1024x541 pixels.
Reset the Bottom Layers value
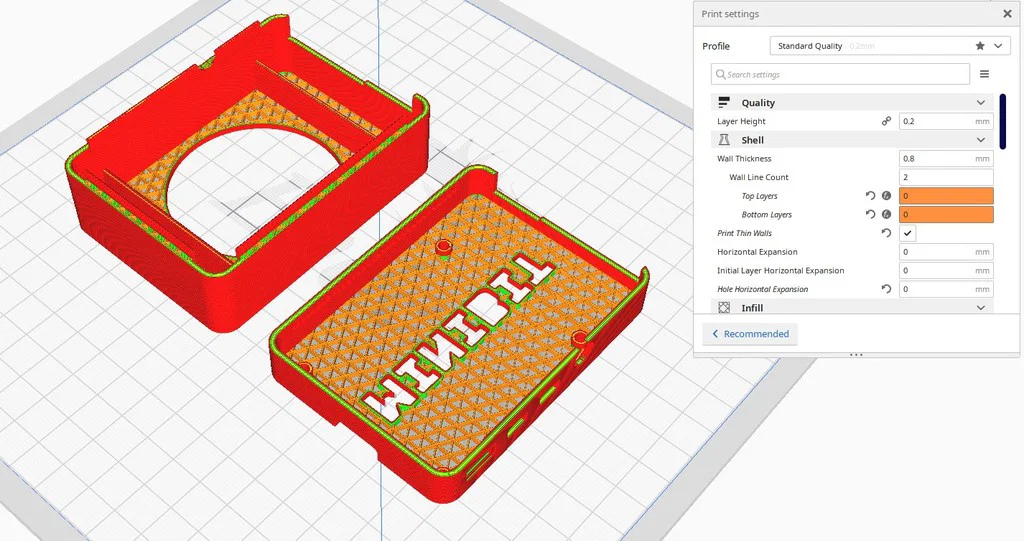pos(870,214)
